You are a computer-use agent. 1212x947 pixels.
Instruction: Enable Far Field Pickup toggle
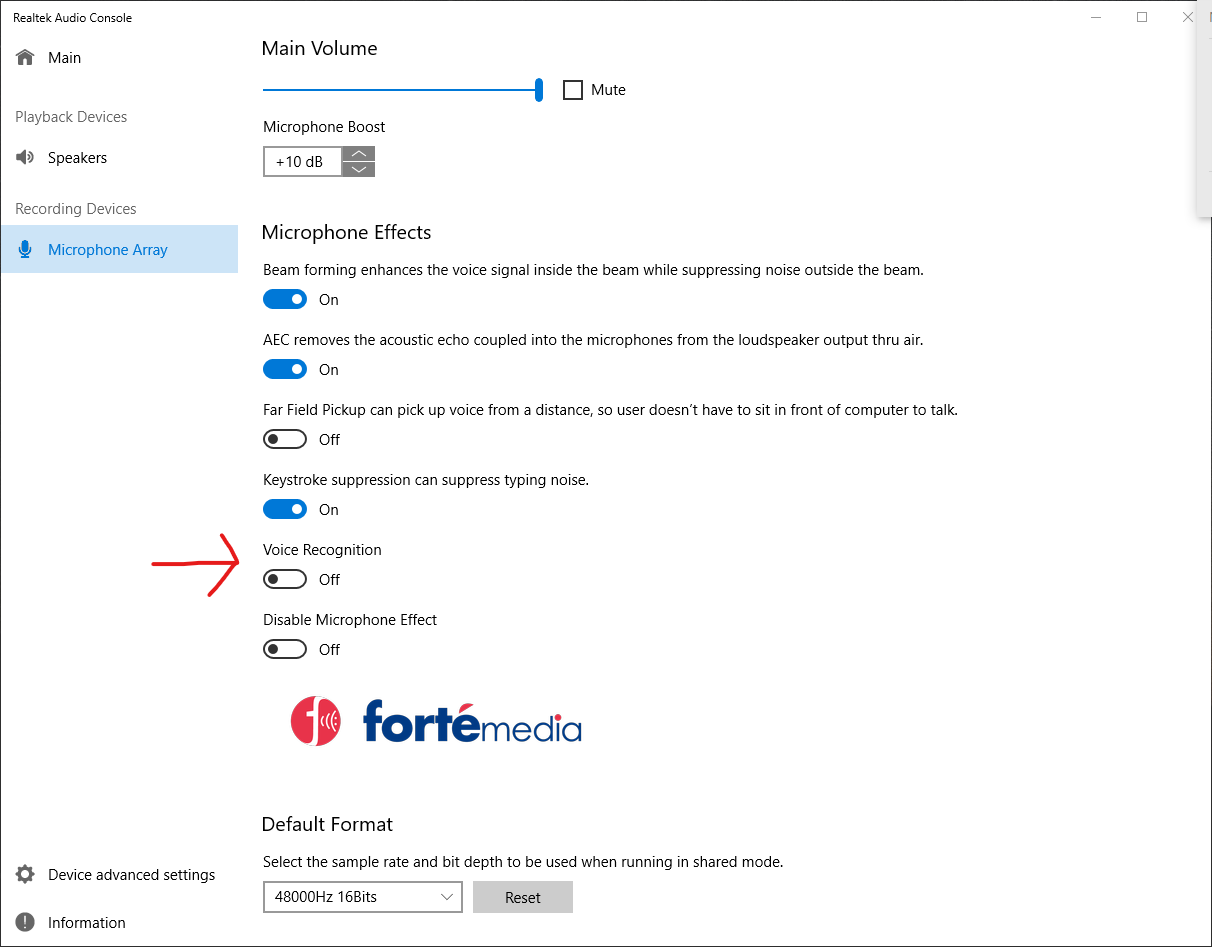285,439
